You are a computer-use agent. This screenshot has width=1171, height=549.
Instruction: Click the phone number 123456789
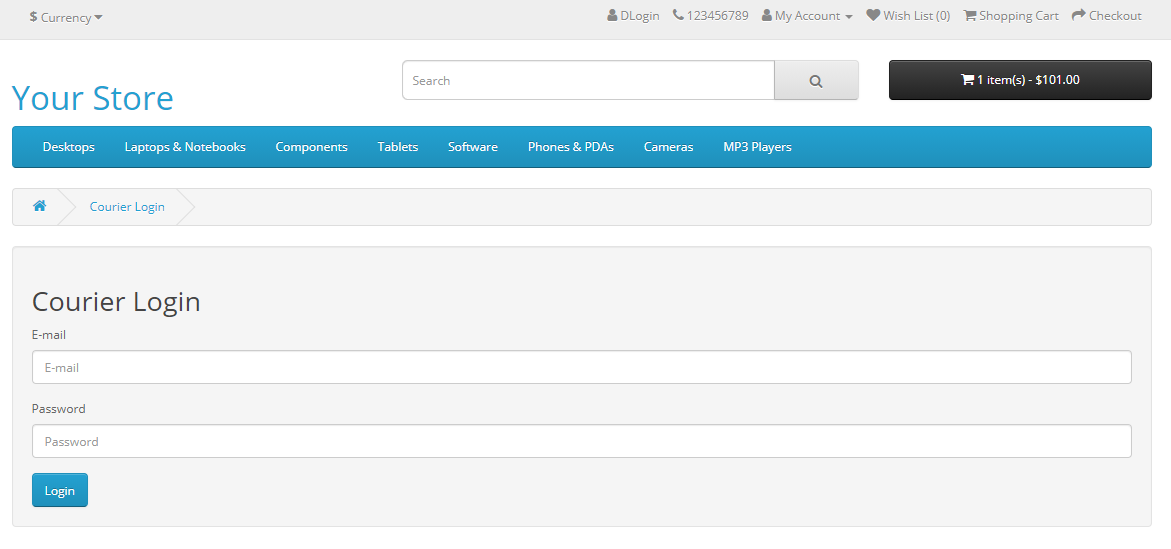coord(710,16)
